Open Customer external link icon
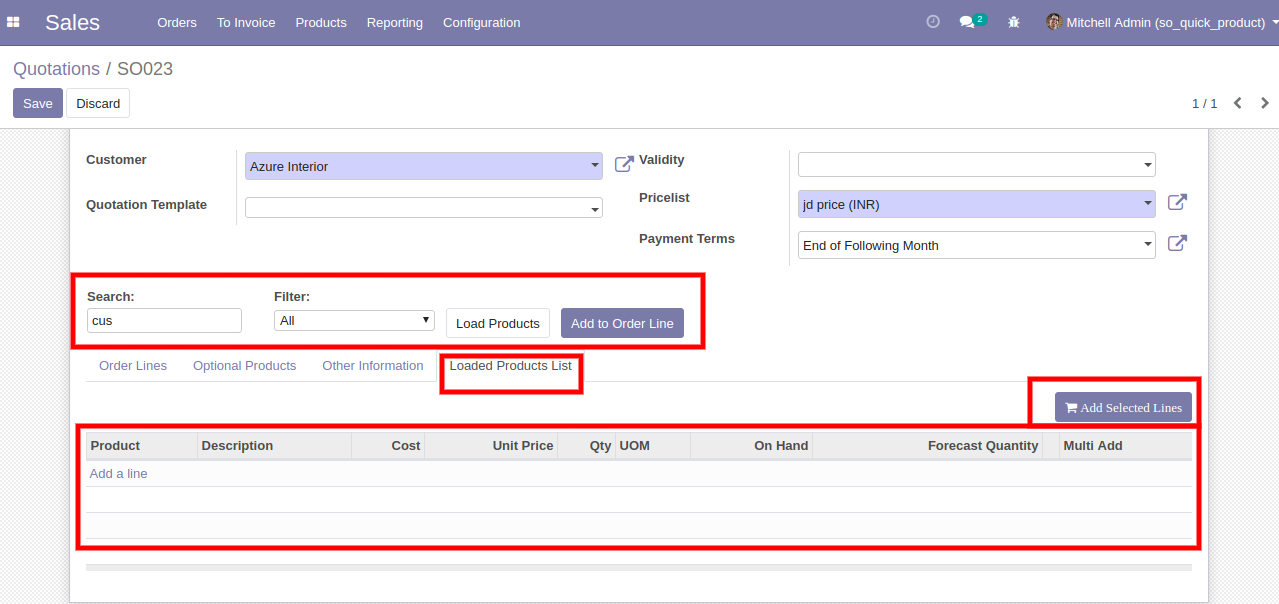The width and height of the screenshot is (1279, 604). pos(624,164)
